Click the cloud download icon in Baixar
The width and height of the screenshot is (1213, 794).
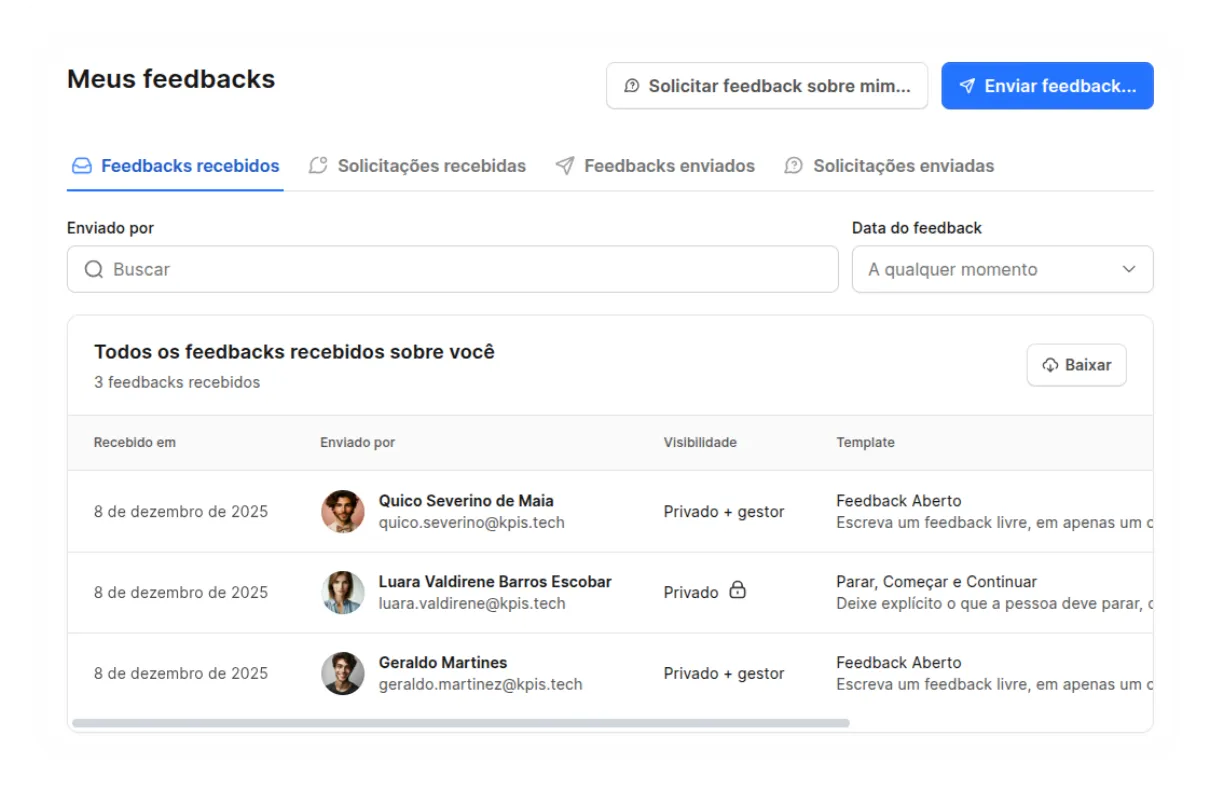pyautogui.click(x=1050, y=365)
